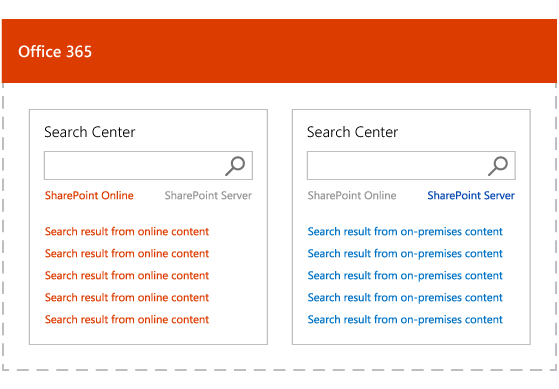Click the Office 365 header title
The height and width of the screenshot is (389, 559).
tap(55, 52)
